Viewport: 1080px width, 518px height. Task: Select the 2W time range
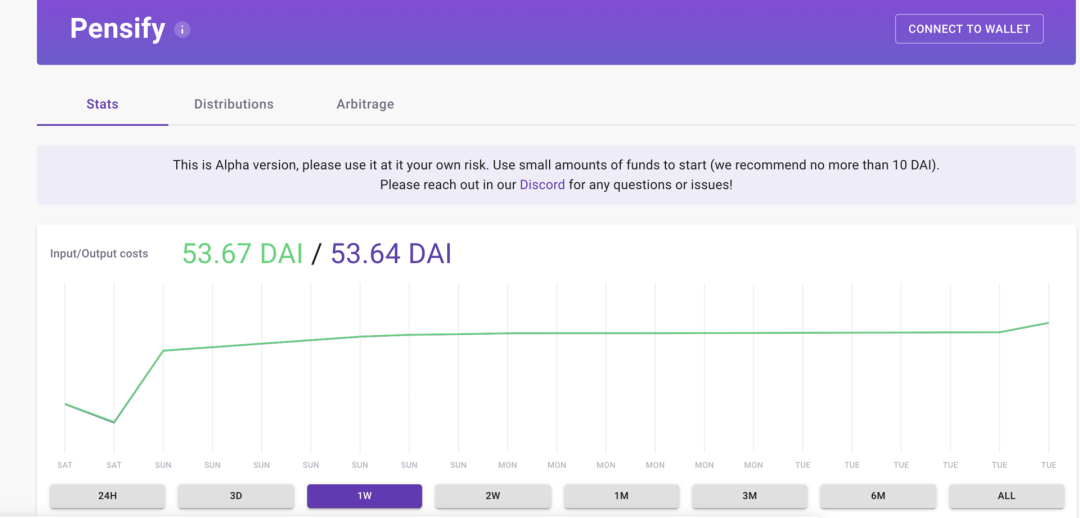coord(492,495)
